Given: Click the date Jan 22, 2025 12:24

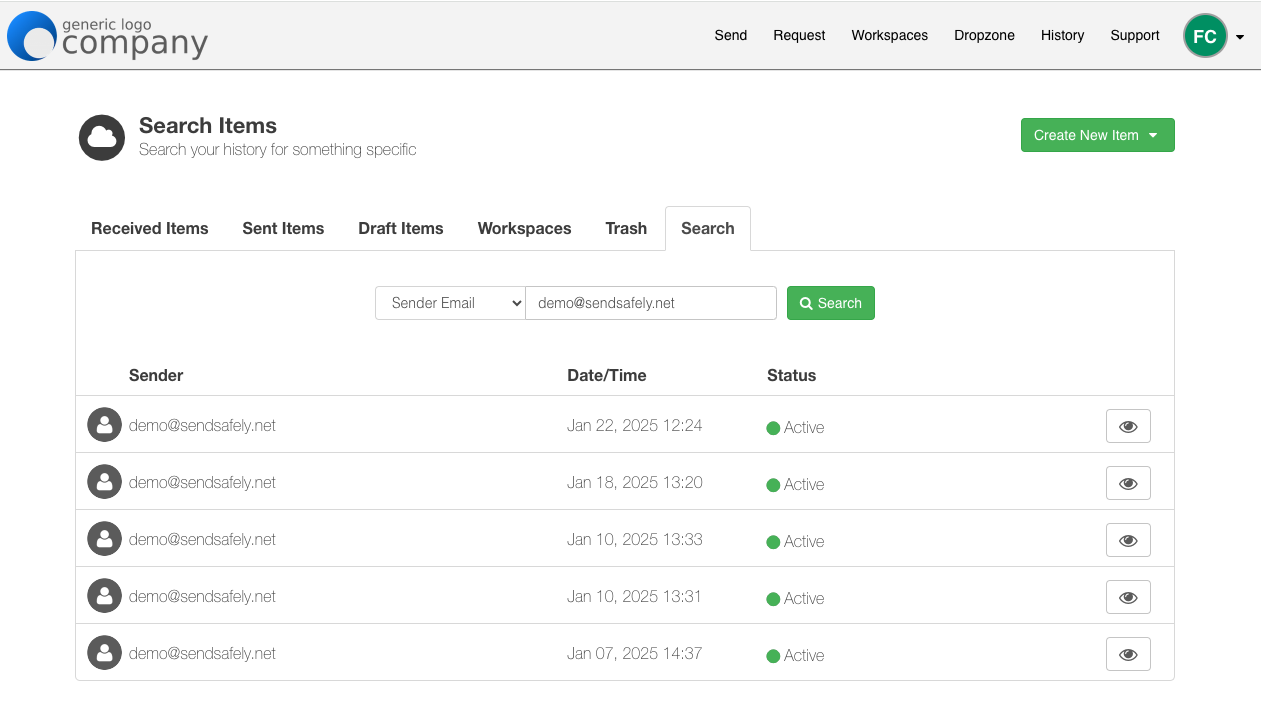Looking at the screenshot, I should tap(635, 425).
